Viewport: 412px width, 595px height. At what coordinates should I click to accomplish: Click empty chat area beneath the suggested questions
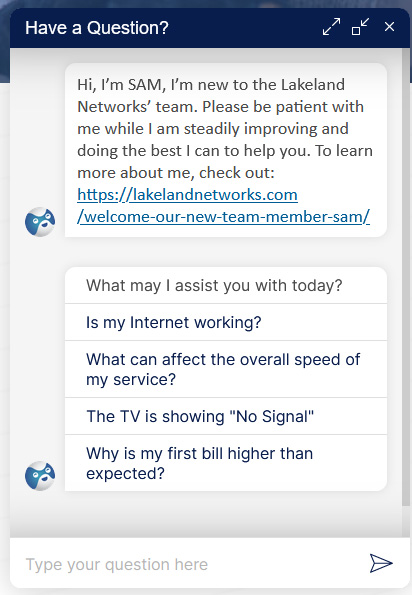coord(205,514)
